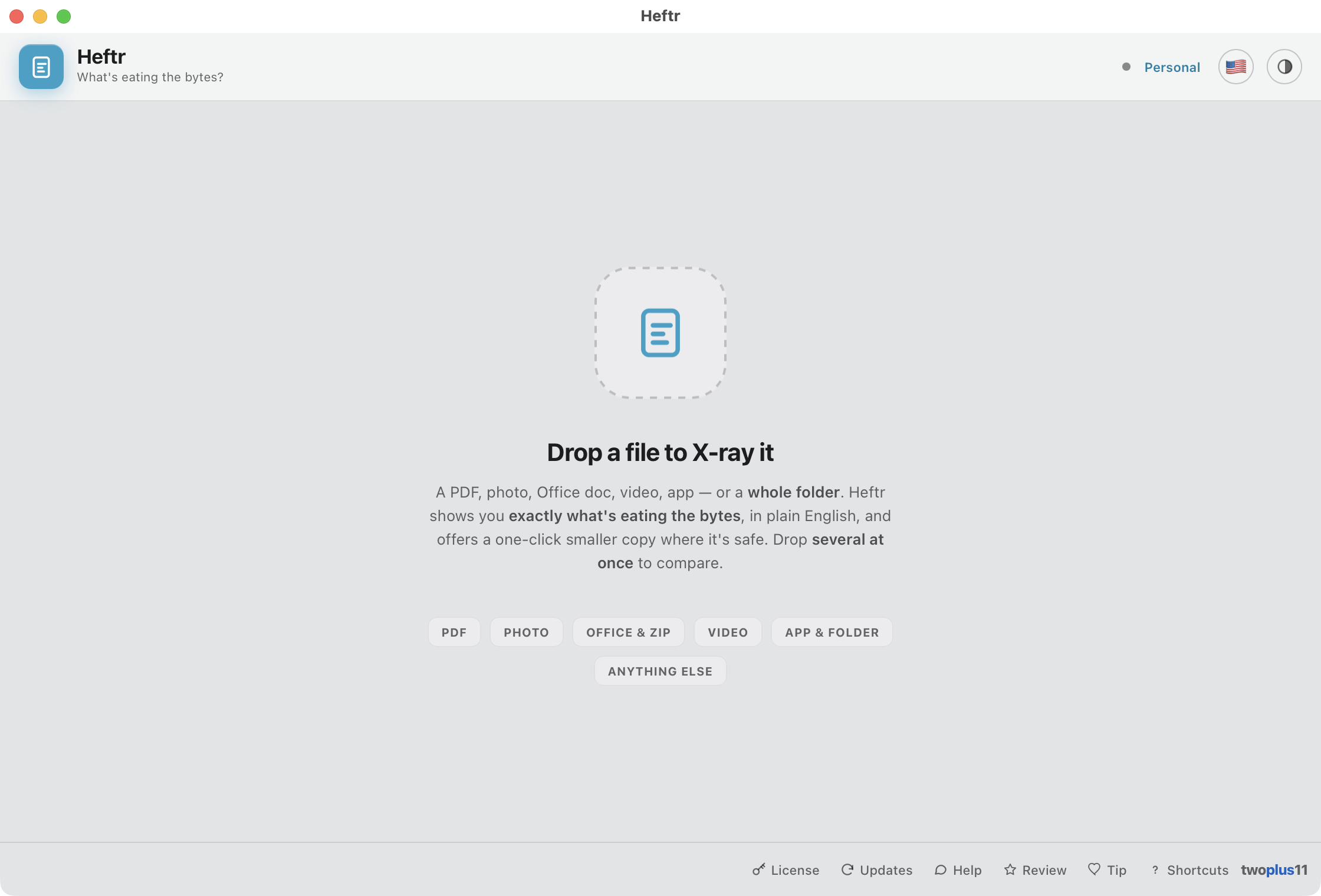Select the VIDEO file type chip
The height and width of the screenshot is (896, 1321).
click(x=728, y=632)
